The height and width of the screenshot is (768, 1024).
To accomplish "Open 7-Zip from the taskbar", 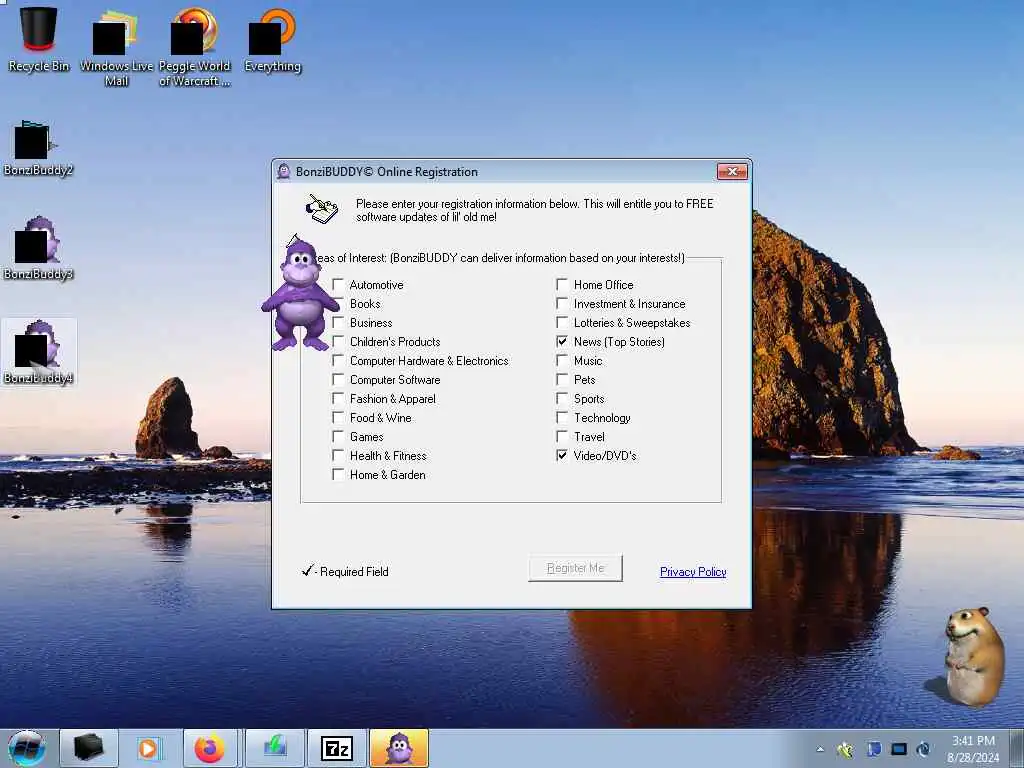I will coord(337,748).
